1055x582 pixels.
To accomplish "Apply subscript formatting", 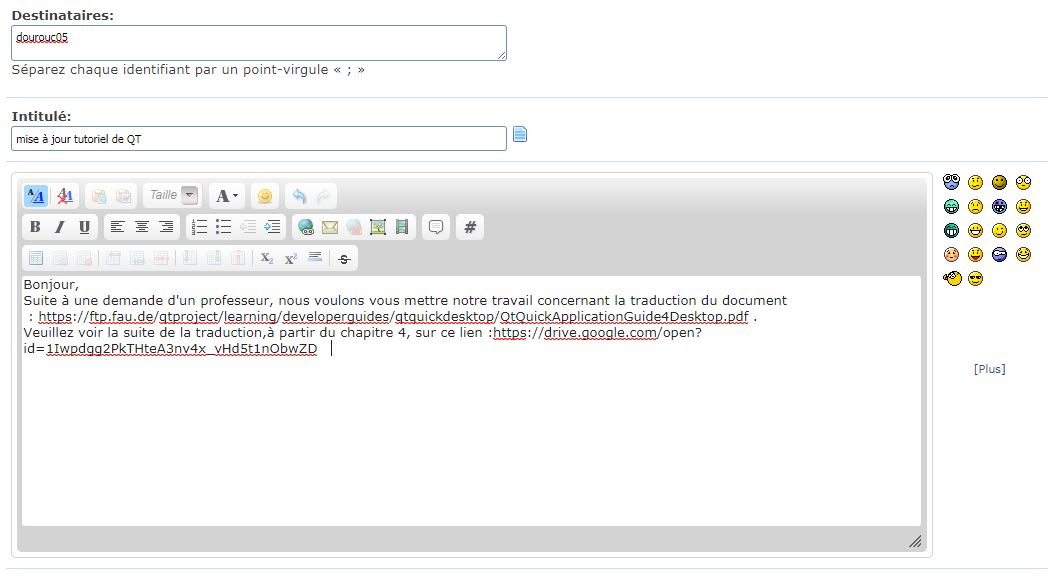I will pos(267,258).
